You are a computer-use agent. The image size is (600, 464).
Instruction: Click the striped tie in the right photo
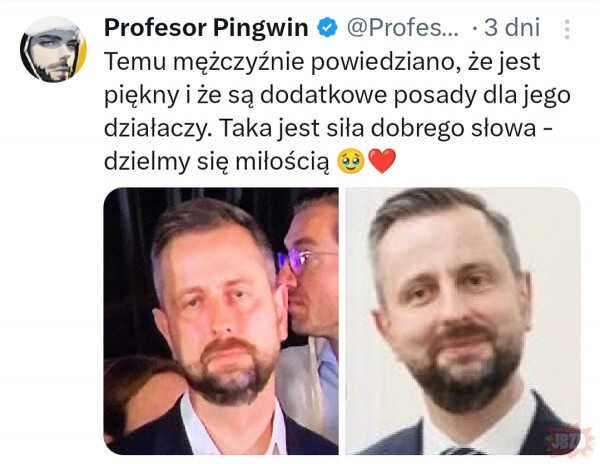coord(462,451)
